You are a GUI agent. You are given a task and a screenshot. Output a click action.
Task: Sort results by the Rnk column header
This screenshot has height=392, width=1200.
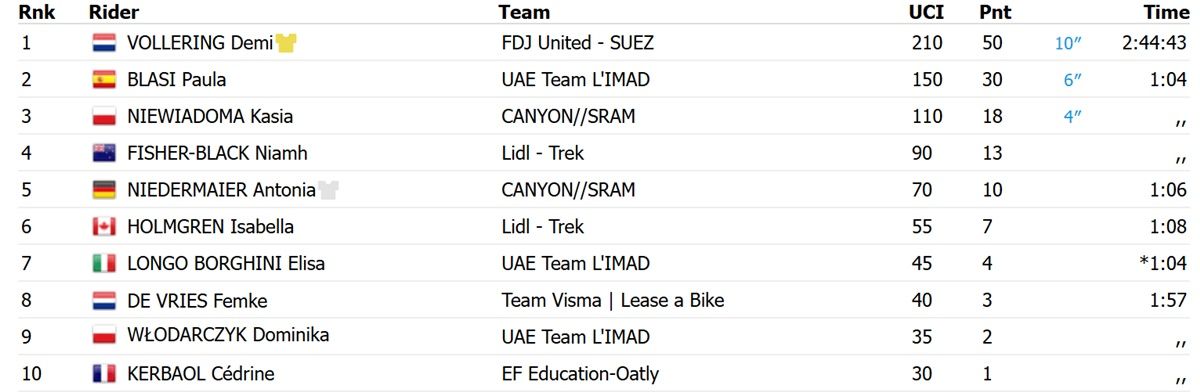pos(37,12)
